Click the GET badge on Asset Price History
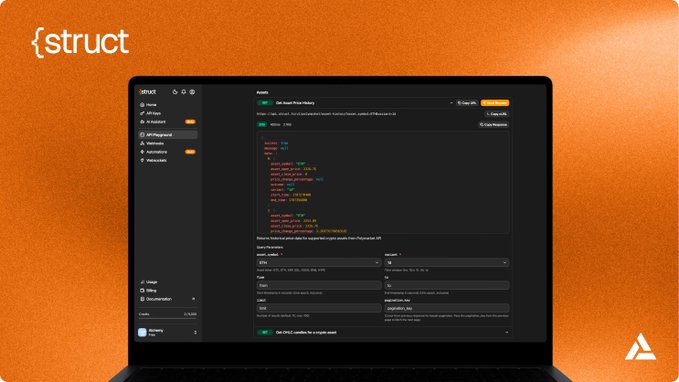Screen dimensions: 679x382 265,103
